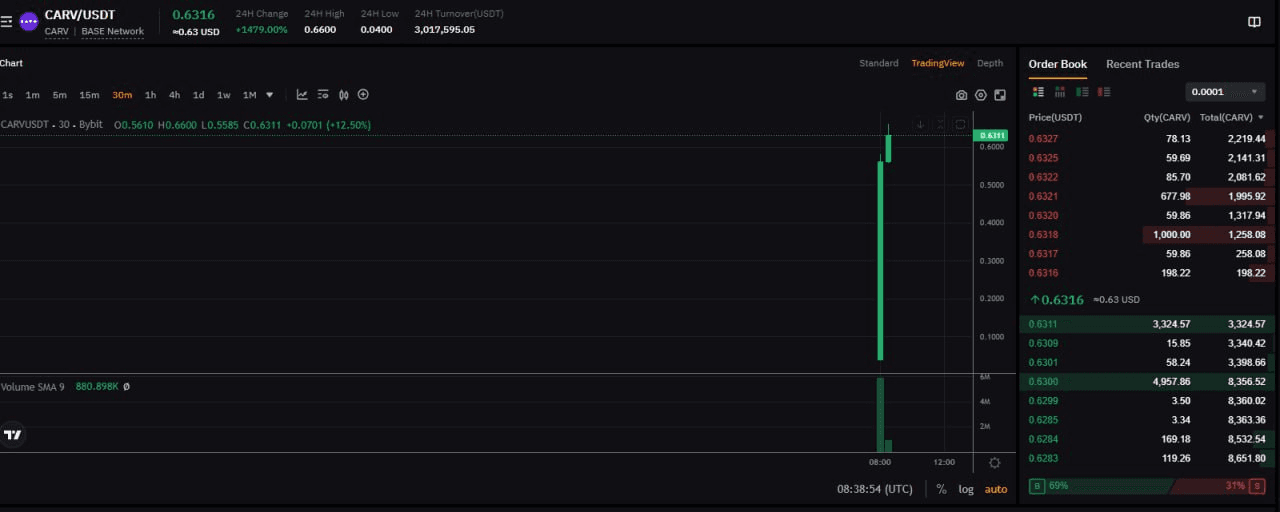This screenshot has height=512, width=1280.
Task: Click the 24H Turnover(USDT) value 3,017,595.05
Action: [x=444, y=30]
